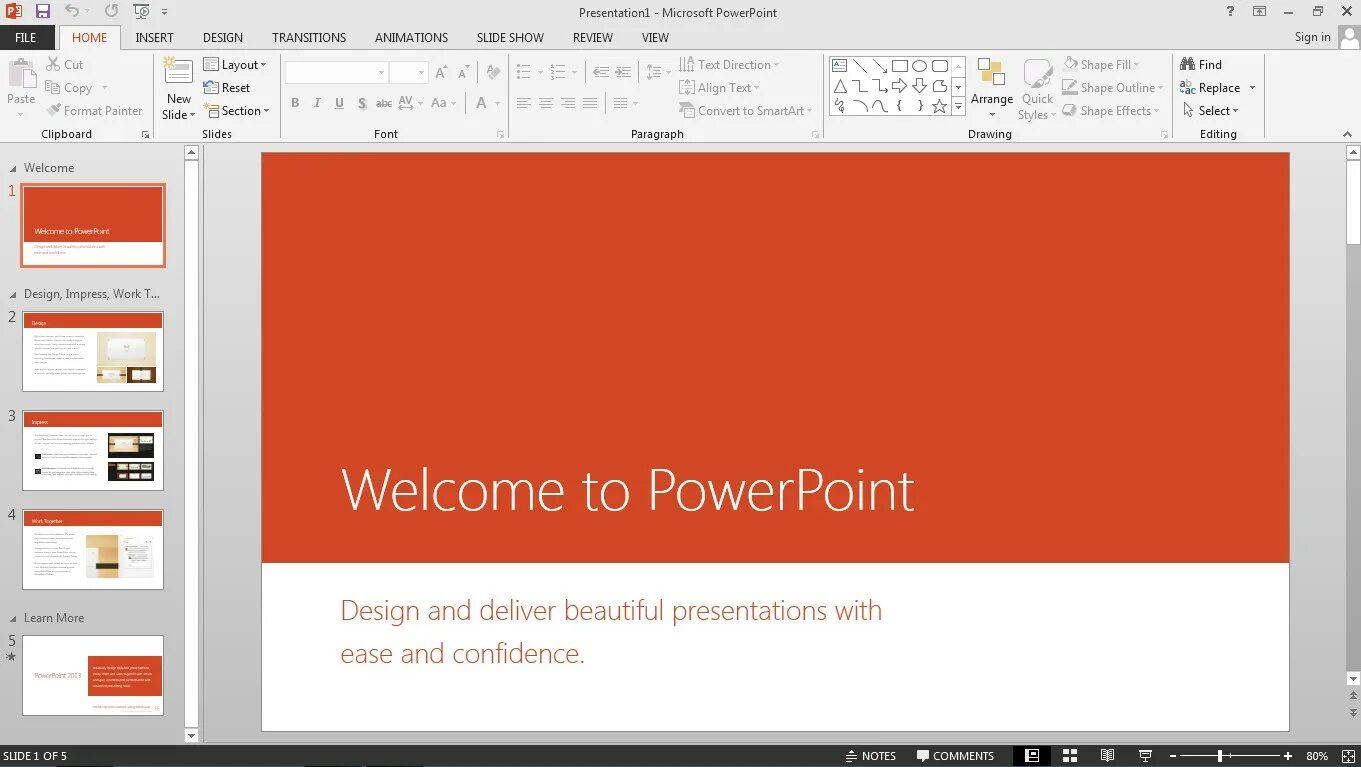Viewport: 1361px width, 767px height.
Task: Switch to the INSERT tab
Action: click(x=154, y=37)
